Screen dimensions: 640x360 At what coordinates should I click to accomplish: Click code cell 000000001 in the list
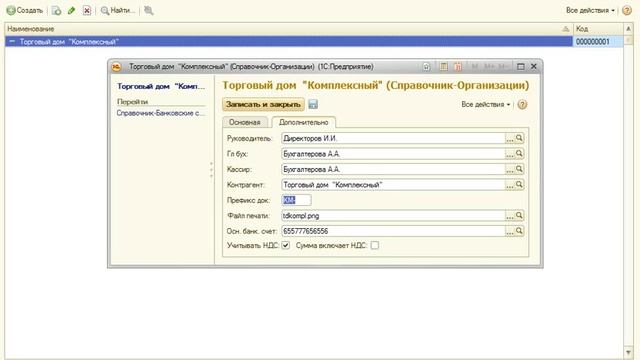pyautogui.click(x=598, y=42)
